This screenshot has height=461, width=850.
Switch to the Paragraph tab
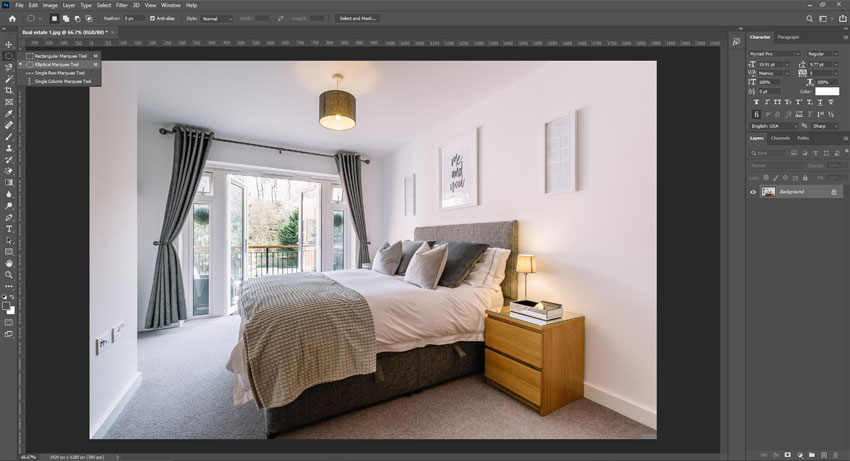(788, 37)
